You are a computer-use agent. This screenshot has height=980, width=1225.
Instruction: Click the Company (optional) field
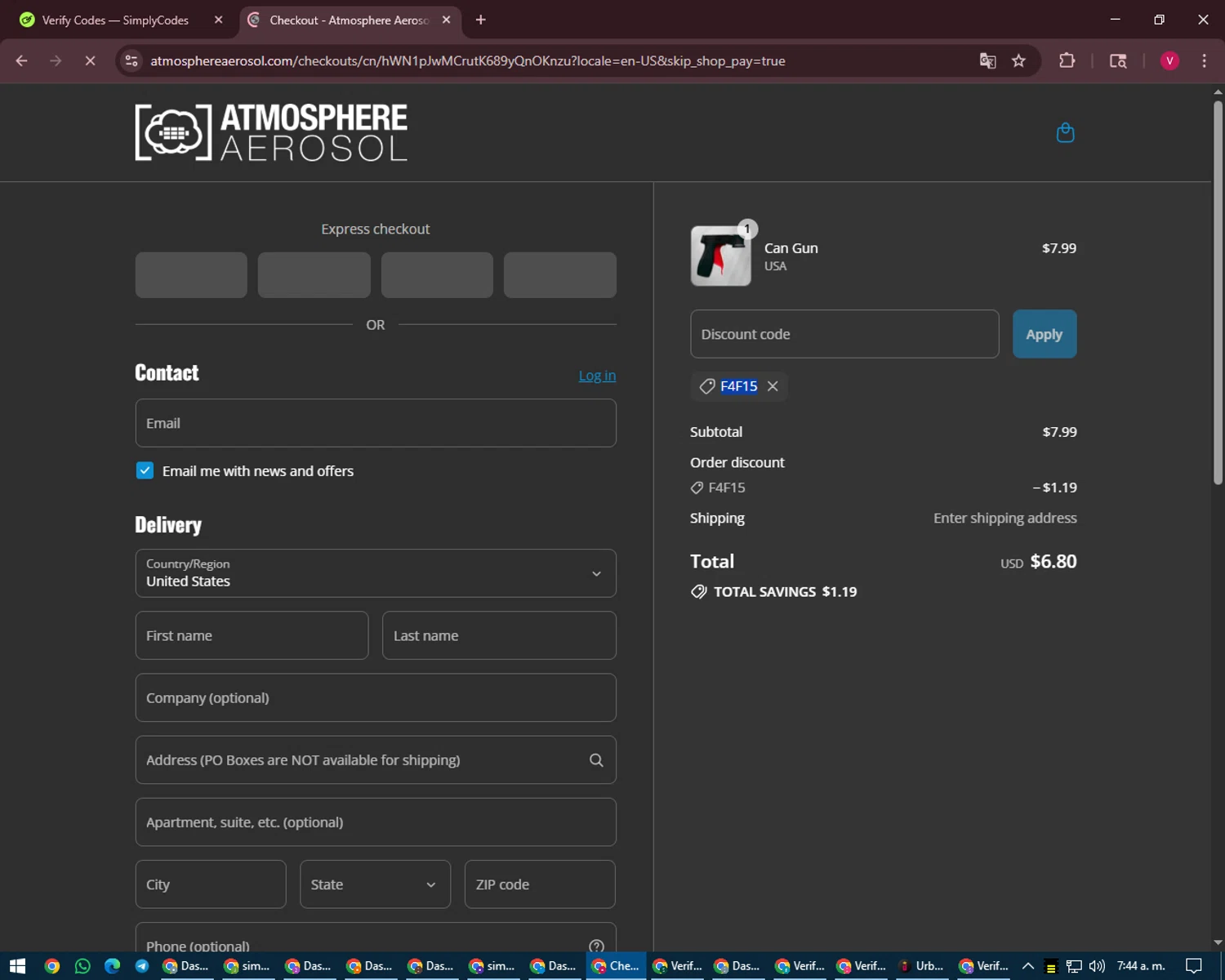pos(376,697)
